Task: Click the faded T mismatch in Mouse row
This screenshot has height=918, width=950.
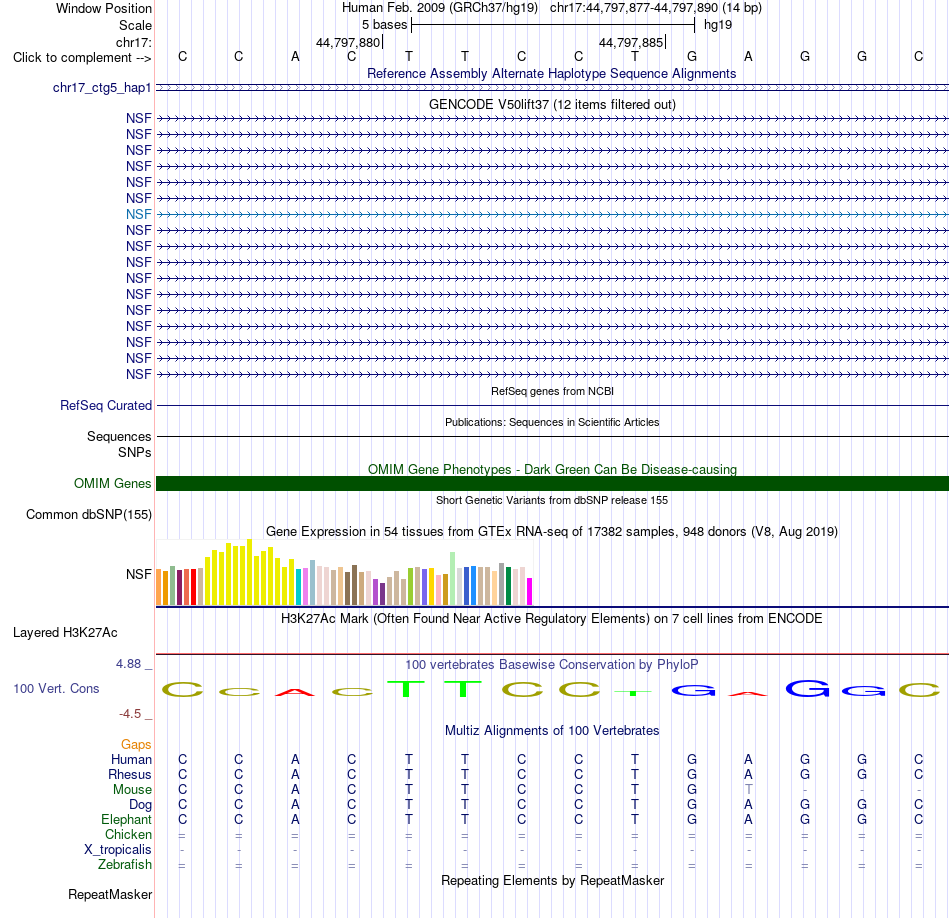Action: pyautogui.click(x=749, y=790)
